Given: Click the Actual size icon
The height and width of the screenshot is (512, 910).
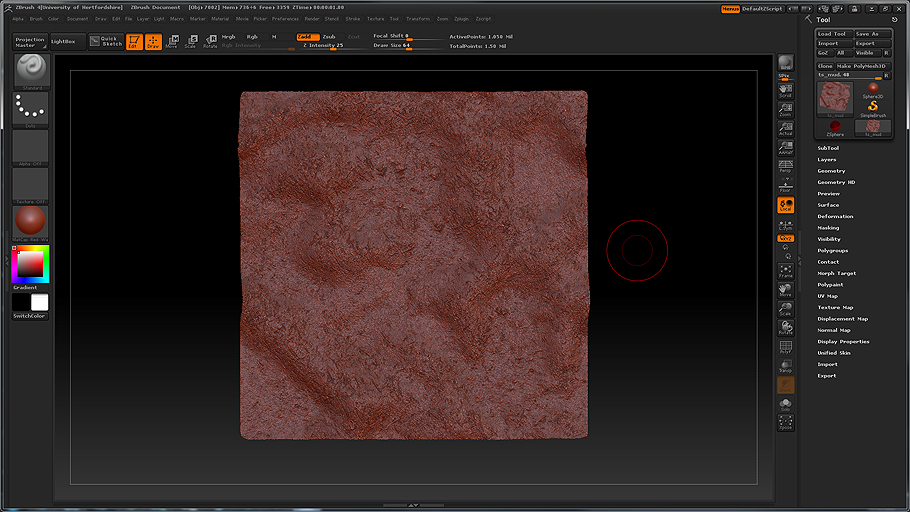Looking at the screenshot, I should tap(785, 129).
